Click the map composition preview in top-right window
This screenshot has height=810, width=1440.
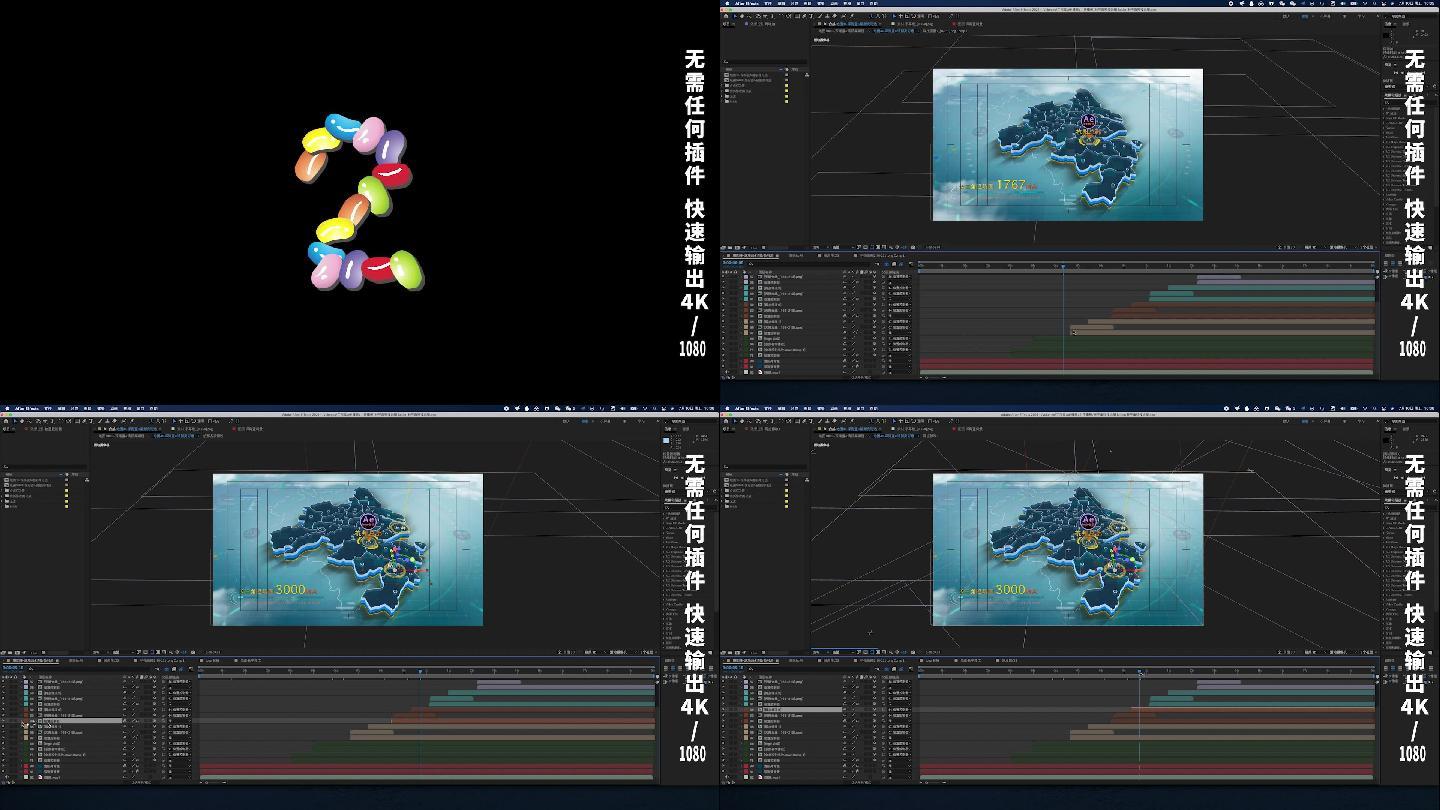click(x=1067, y=145)
